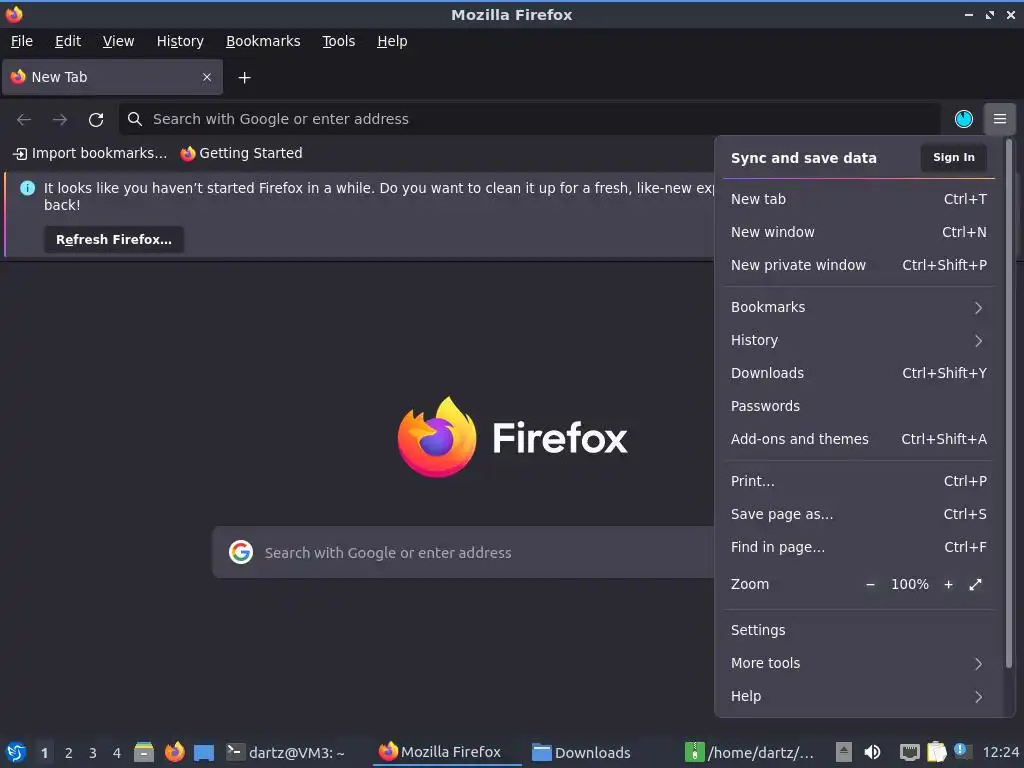Click the removable media eject tray icon
1024x768 pixels.
pyautogui.click(x=844, y=752)
